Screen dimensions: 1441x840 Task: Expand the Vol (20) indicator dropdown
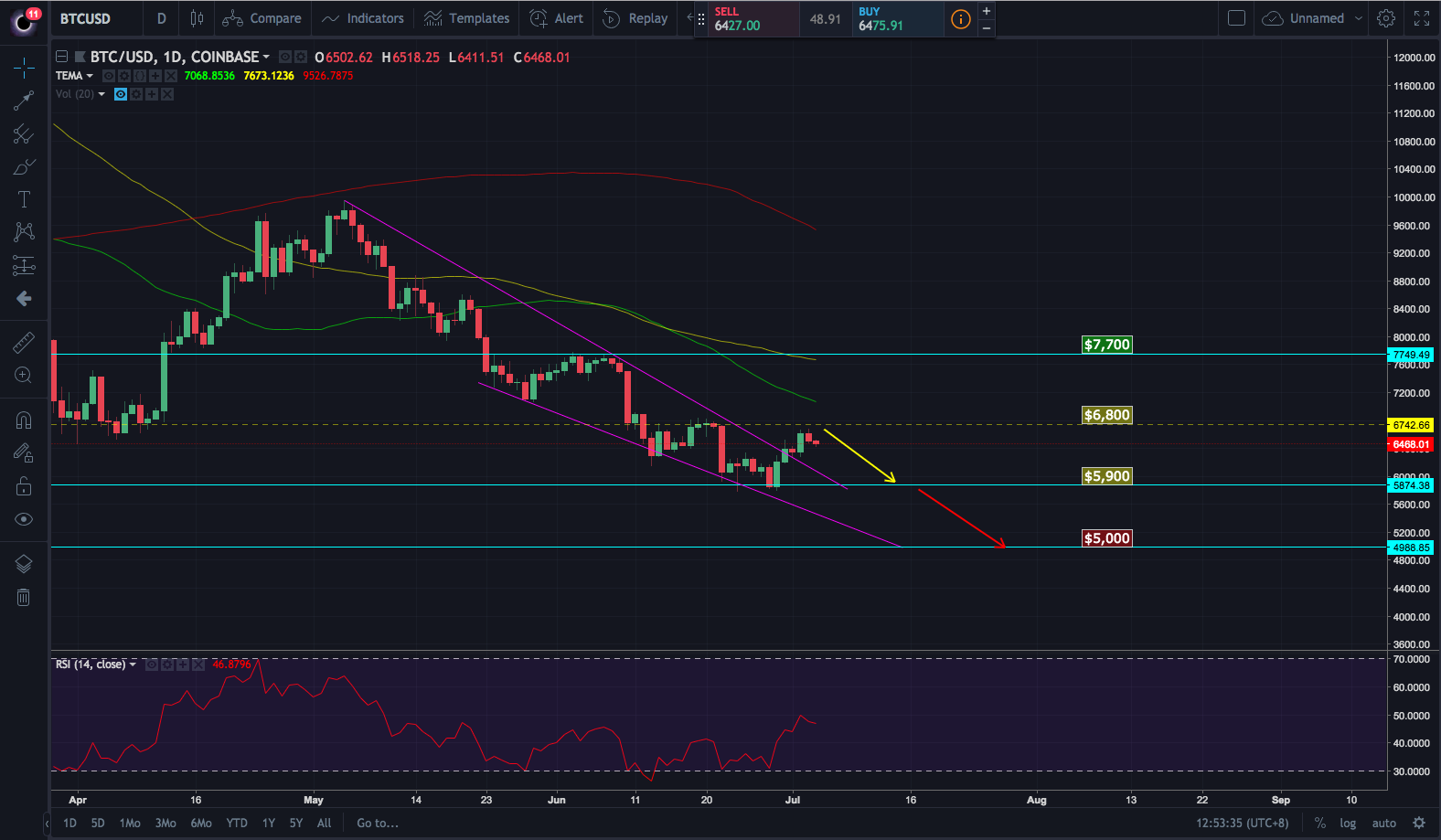point(101,94)
